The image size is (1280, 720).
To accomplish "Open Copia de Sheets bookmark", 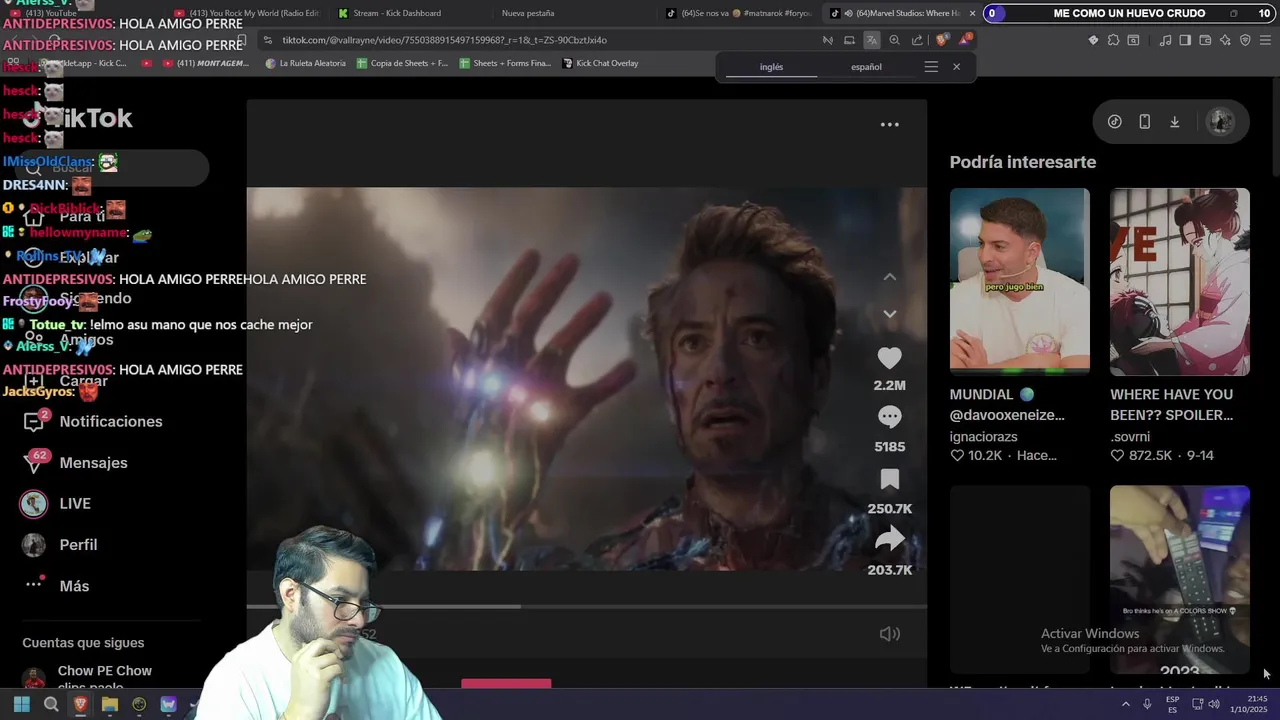I will [402, 63].
